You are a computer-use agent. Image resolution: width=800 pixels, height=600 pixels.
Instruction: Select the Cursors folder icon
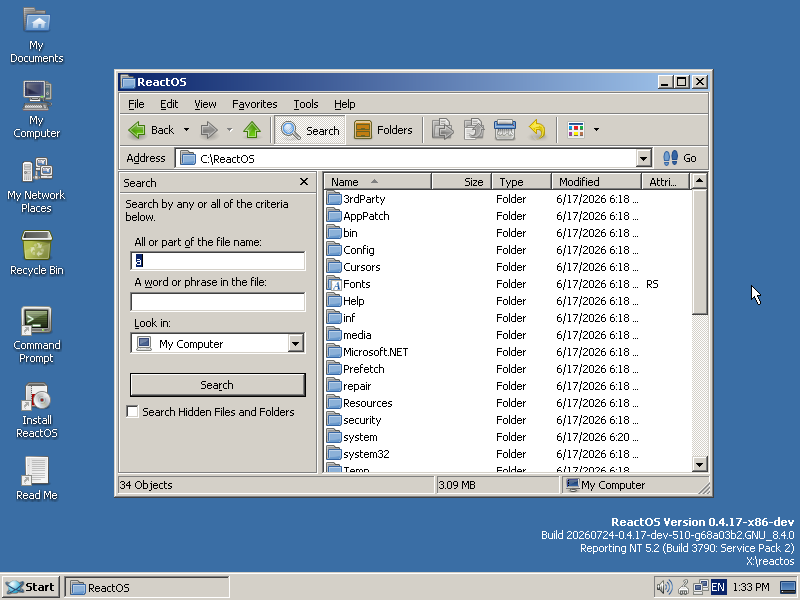[334, 267]
